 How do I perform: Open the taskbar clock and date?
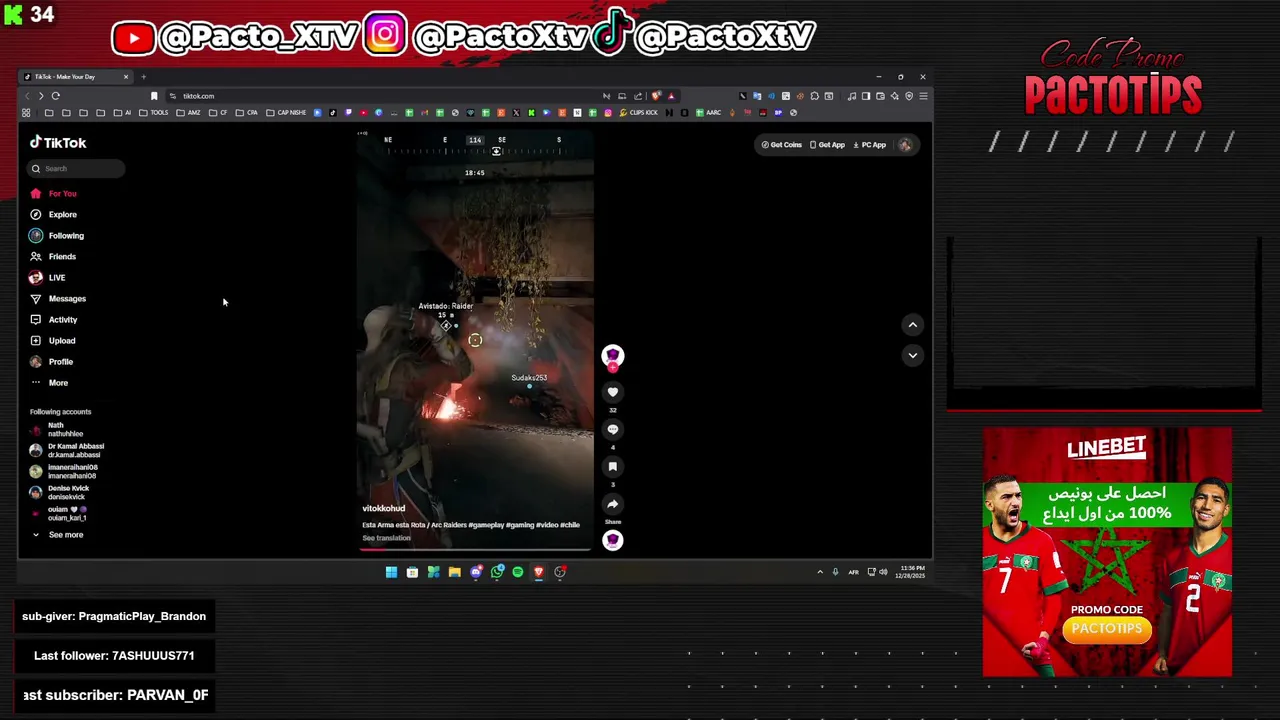coord(912,572)
